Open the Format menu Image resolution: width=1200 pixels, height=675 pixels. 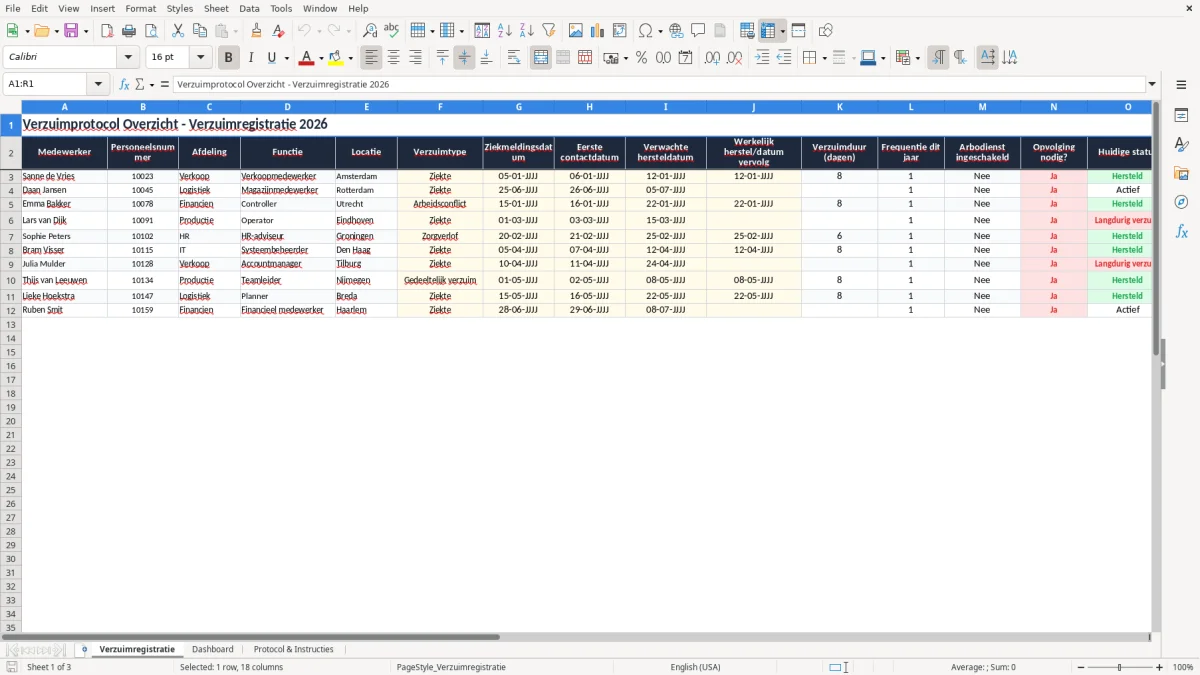(141, 8)
